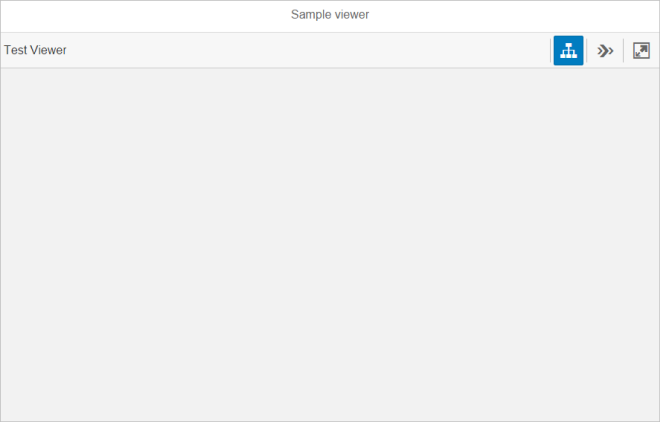Screen dimensions: 660x422
Task: Toggle full screen mode icon at right
Action: (641, 51)
